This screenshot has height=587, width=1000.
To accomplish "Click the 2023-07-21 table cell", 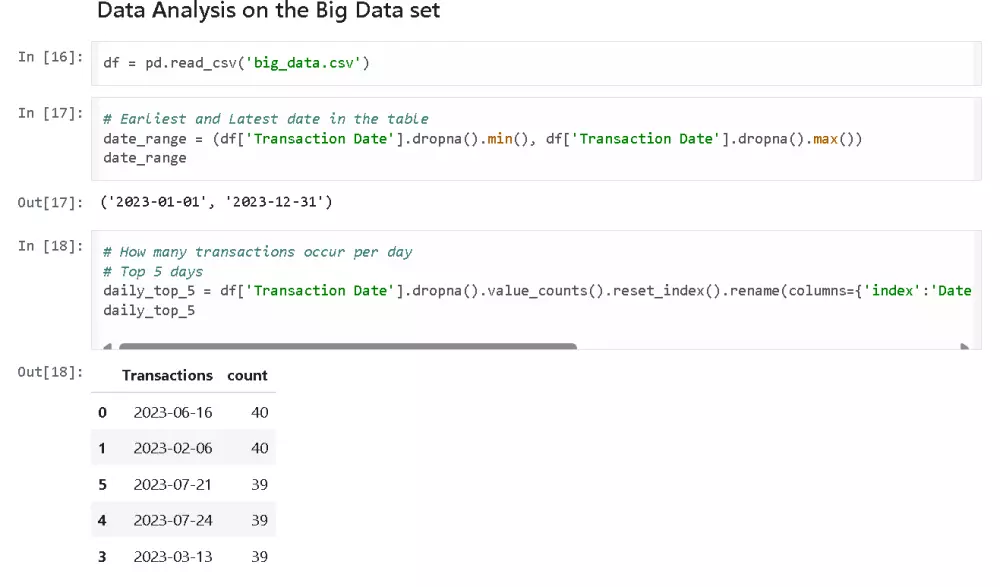I will tap(173, 484).
